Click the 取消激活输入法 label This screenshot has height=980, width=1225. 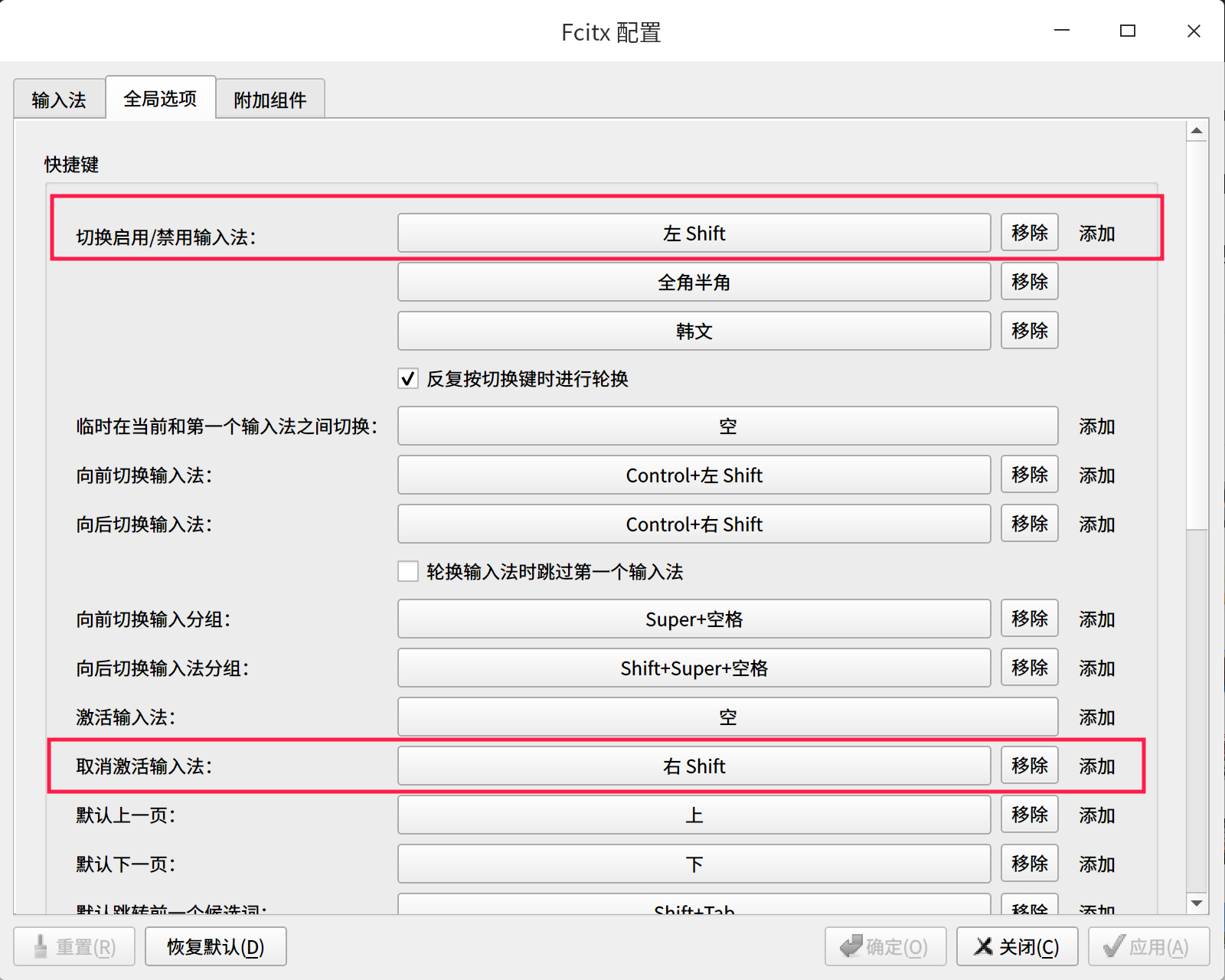point(144,766)
